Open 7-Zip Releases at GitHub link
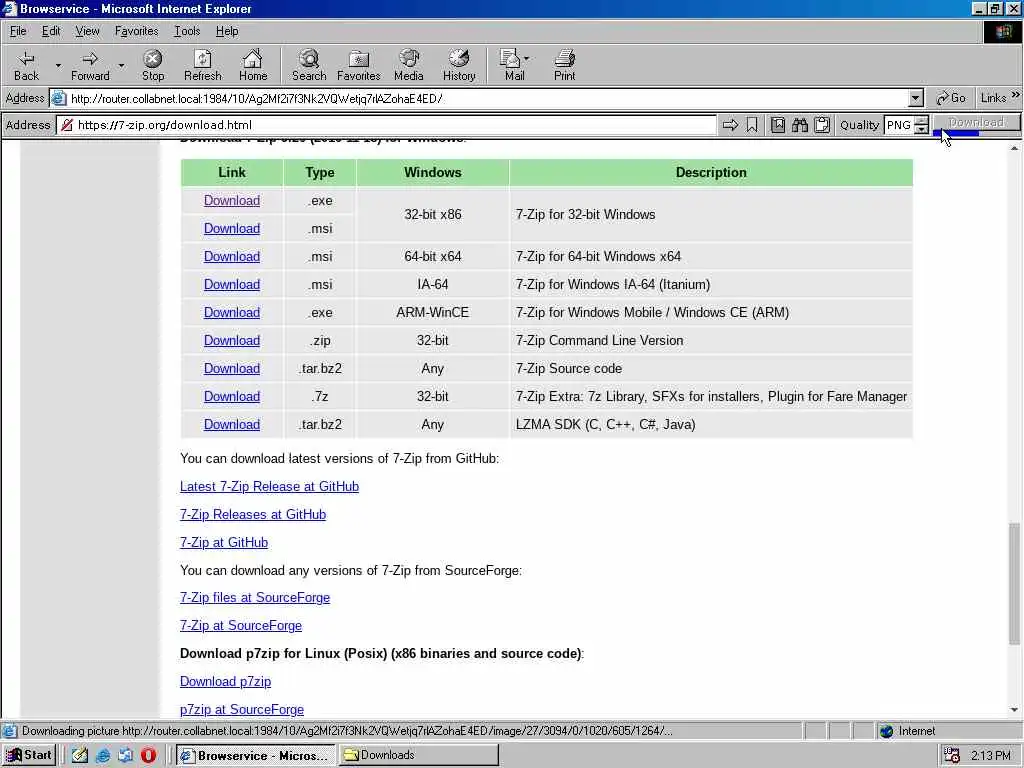 click(253, 515)
